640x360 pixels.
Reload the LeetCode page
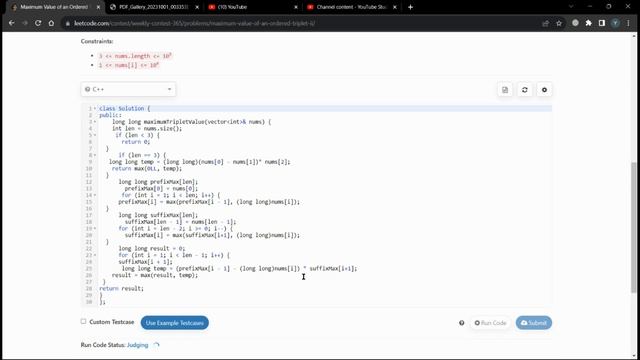pos(38,23)
